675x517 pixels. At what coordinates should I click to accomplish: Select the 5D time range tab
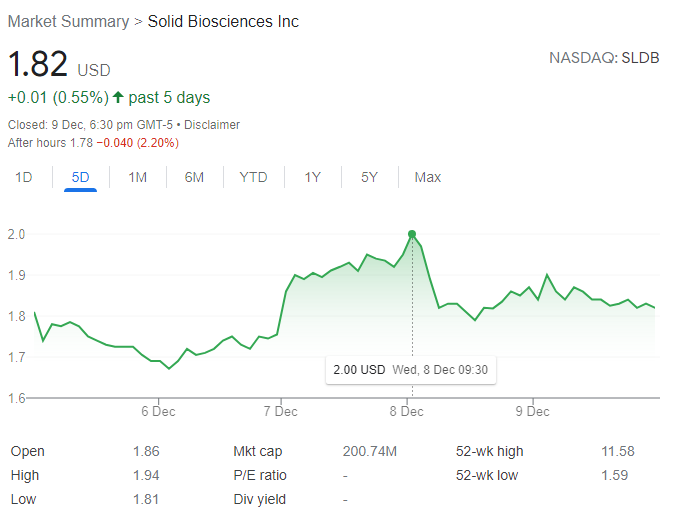80,177
